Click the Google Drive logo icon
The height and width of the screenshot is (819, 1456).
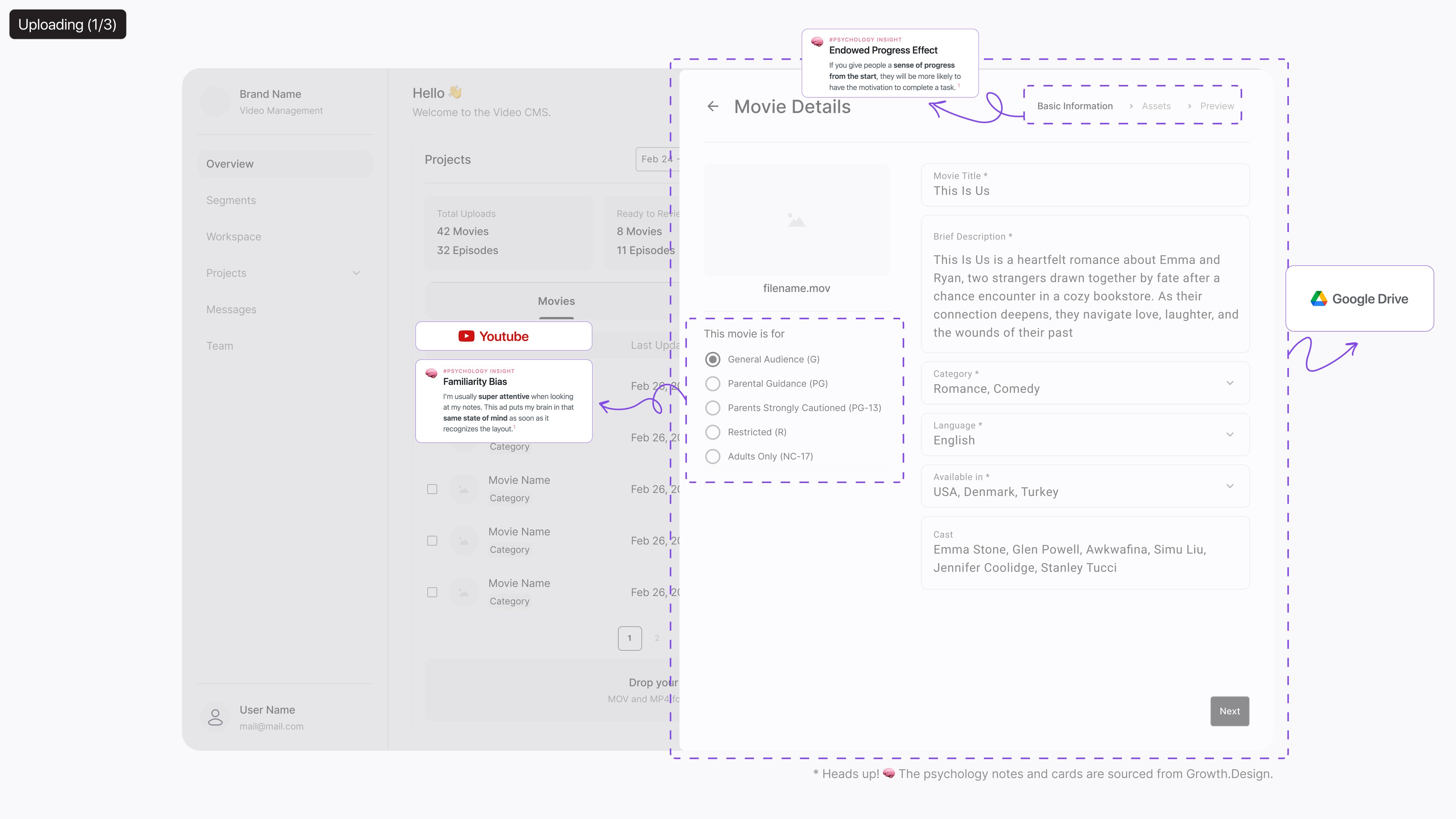click(1319, 299)
